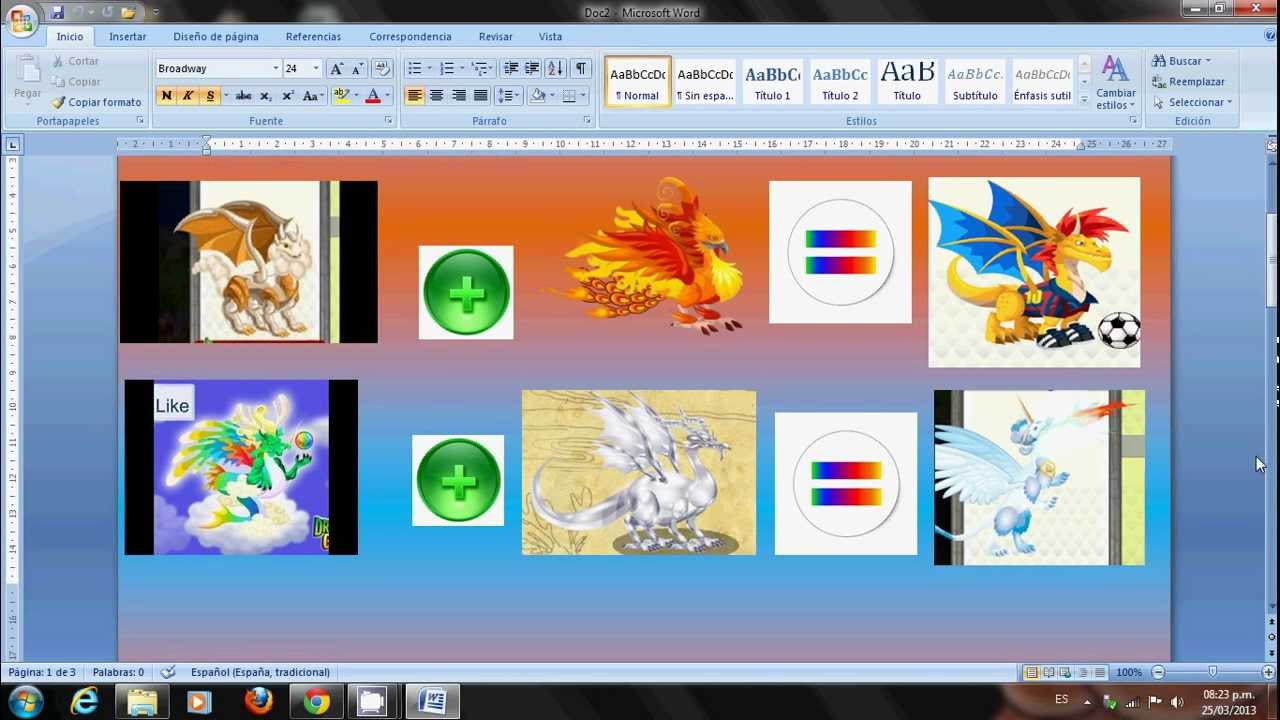Open Internet Explorer from taskbar
The height and width of the screenshot is (720, 1280).
(x=84, y=702)
